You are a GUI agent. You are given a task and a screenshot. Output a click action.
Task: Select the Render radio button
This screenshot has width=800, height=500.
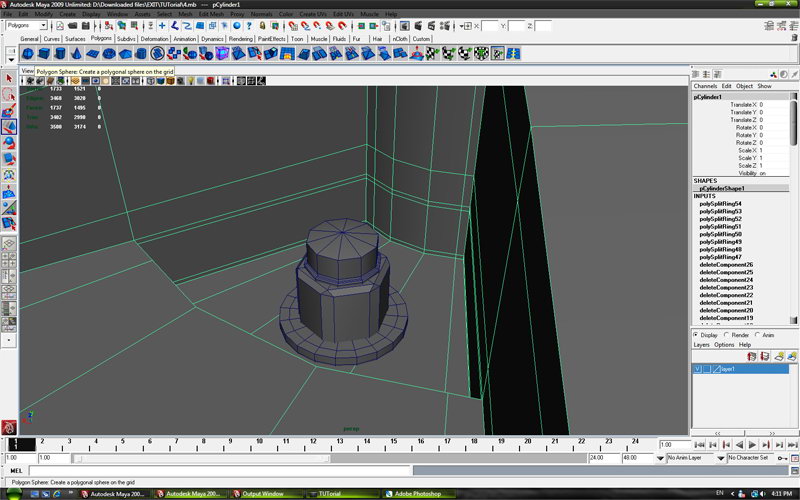click(728, 335)
